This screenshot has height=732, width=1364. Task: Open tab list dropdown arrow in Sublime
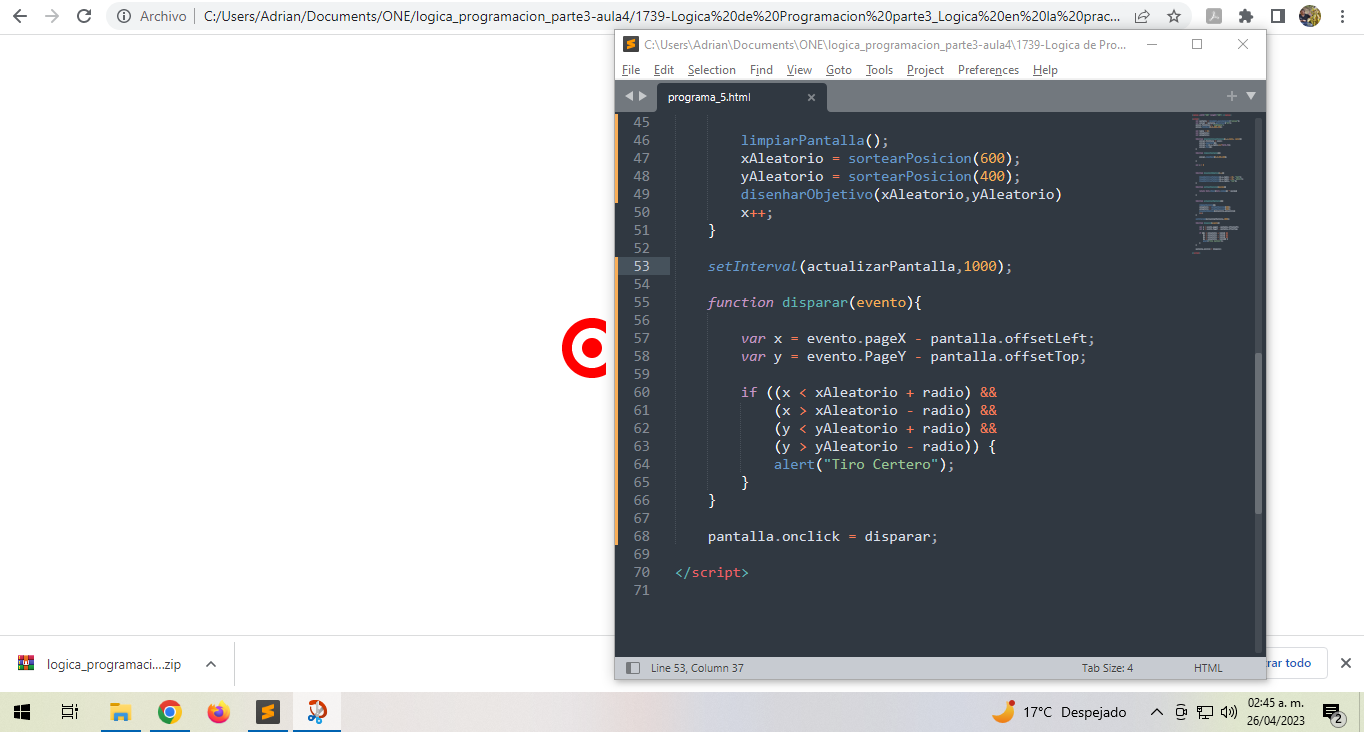pos(1250,96)
